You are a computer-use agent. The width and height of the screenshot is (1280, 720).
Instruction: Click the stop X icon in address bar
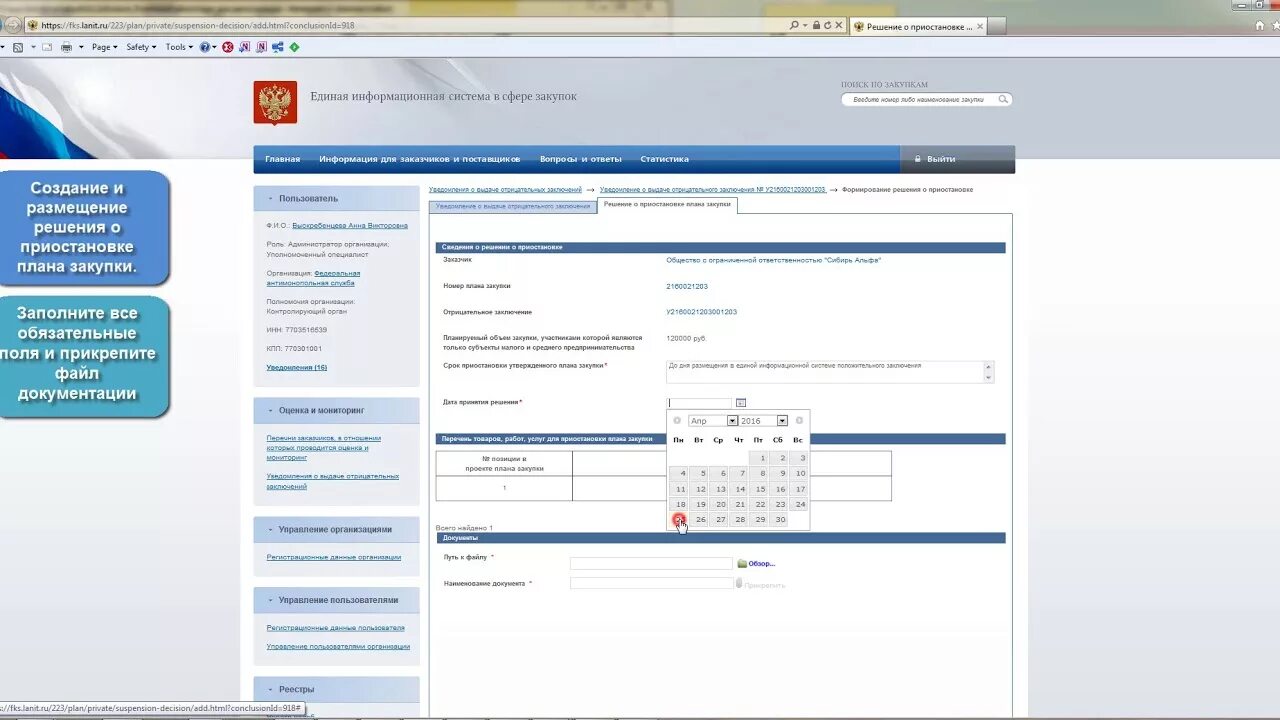point(839,25)
